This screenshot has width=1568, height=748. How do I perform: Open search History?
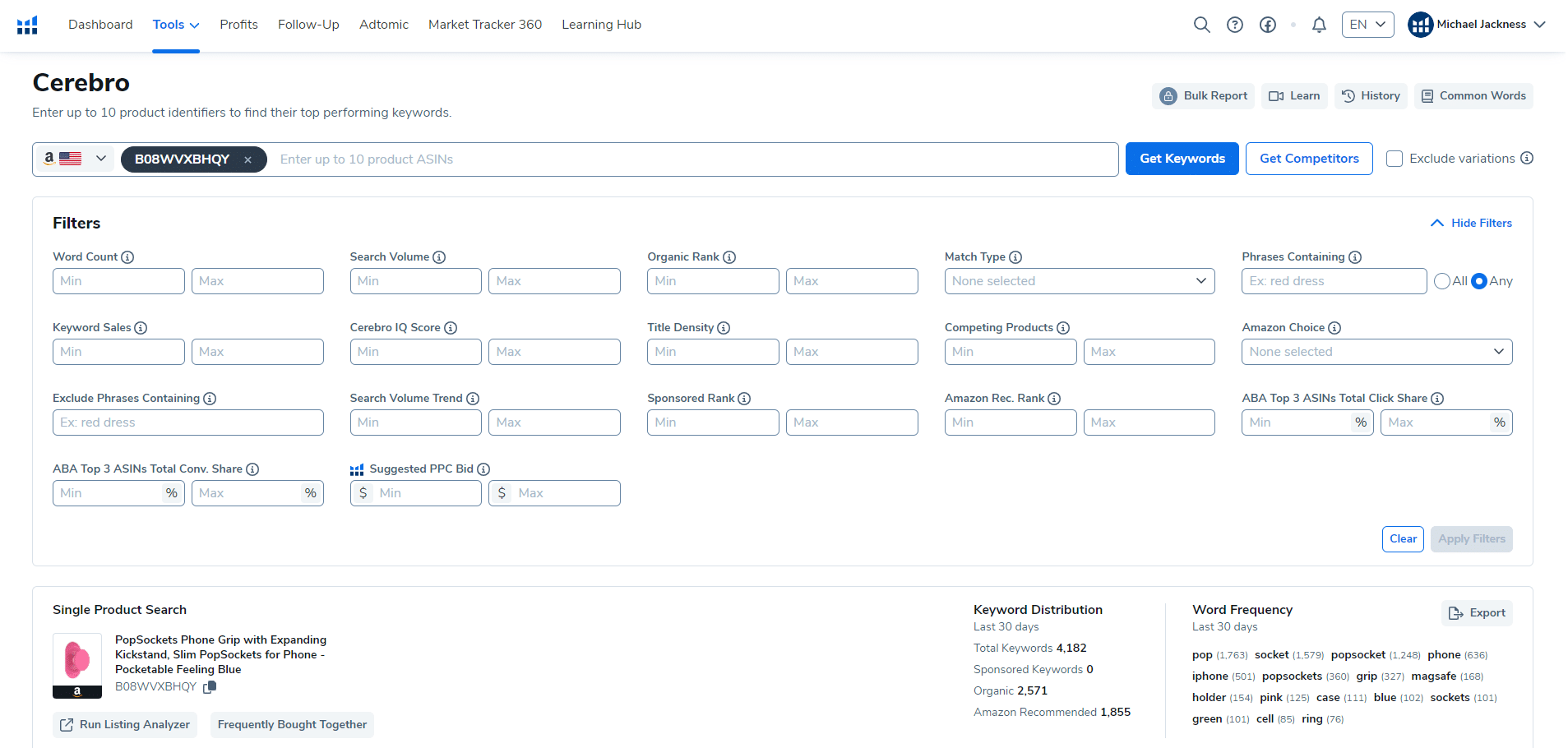(x=1371, y=96)
